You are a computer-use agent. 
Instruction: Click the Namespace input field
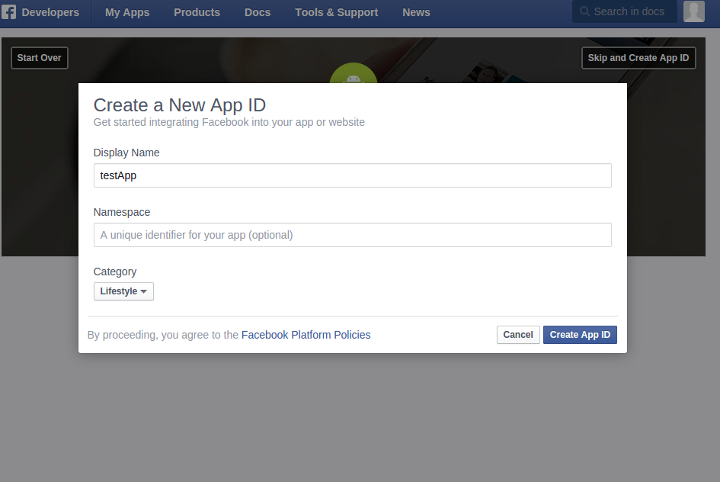click(353, 235)
